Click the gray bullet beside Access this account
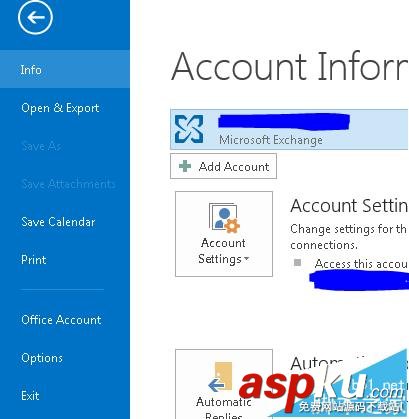 click(x=297, y=263)
